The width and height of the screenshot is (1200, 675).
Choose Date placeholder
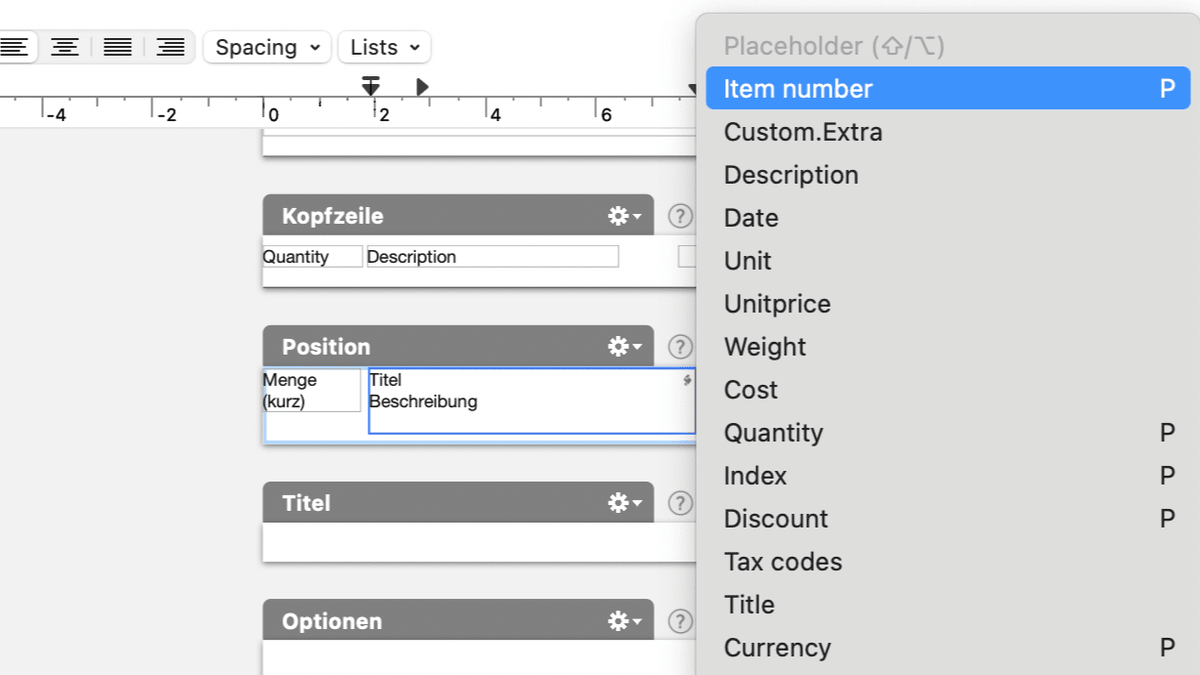[948, 218]
